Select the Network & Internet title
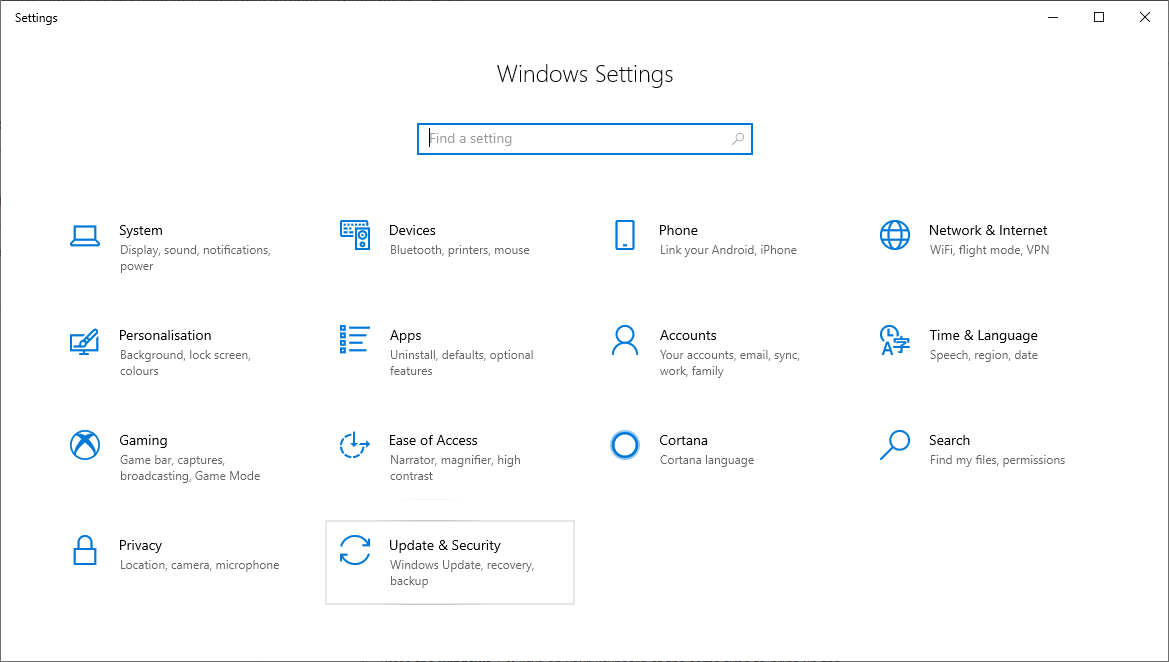The image size is (1169, 662). pyautogui.click(x=988, y=230)
